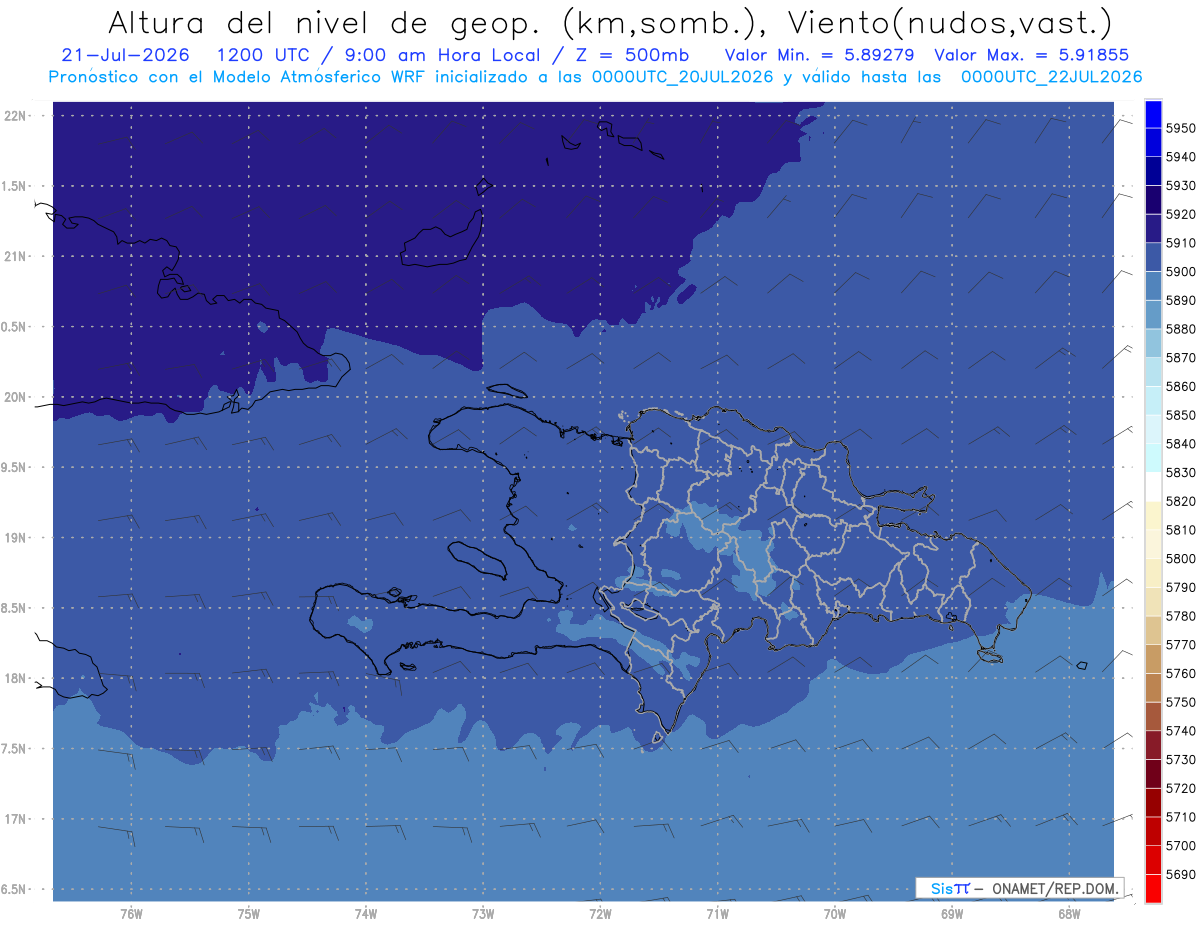Screen dimensions: 1200x927
Task: Click the '70W' longitude label
Action: click(835, 914)
